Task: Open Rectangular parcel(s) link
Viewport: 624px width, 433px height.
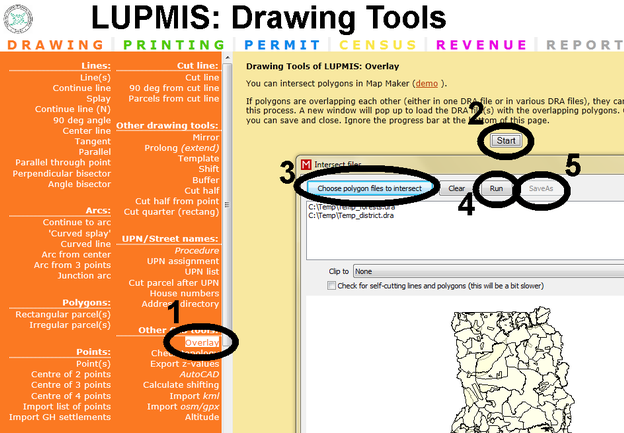Action: (63, 314)
